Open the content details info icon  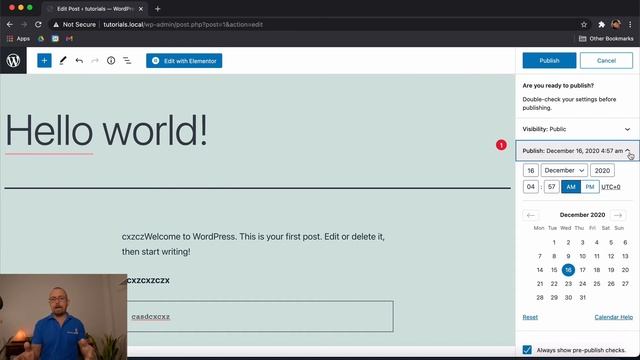tap(111, 60)
